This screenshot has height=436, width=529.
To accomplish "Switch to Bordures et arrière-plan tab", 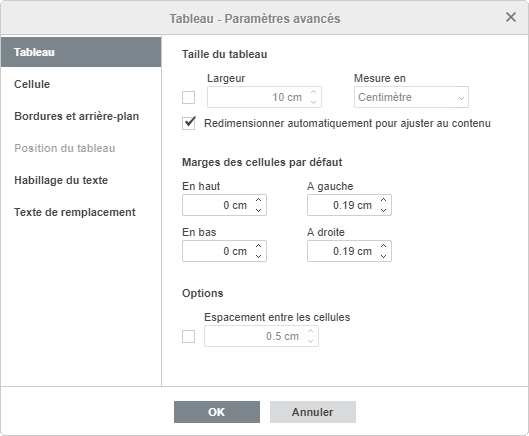I will [81, 116].
